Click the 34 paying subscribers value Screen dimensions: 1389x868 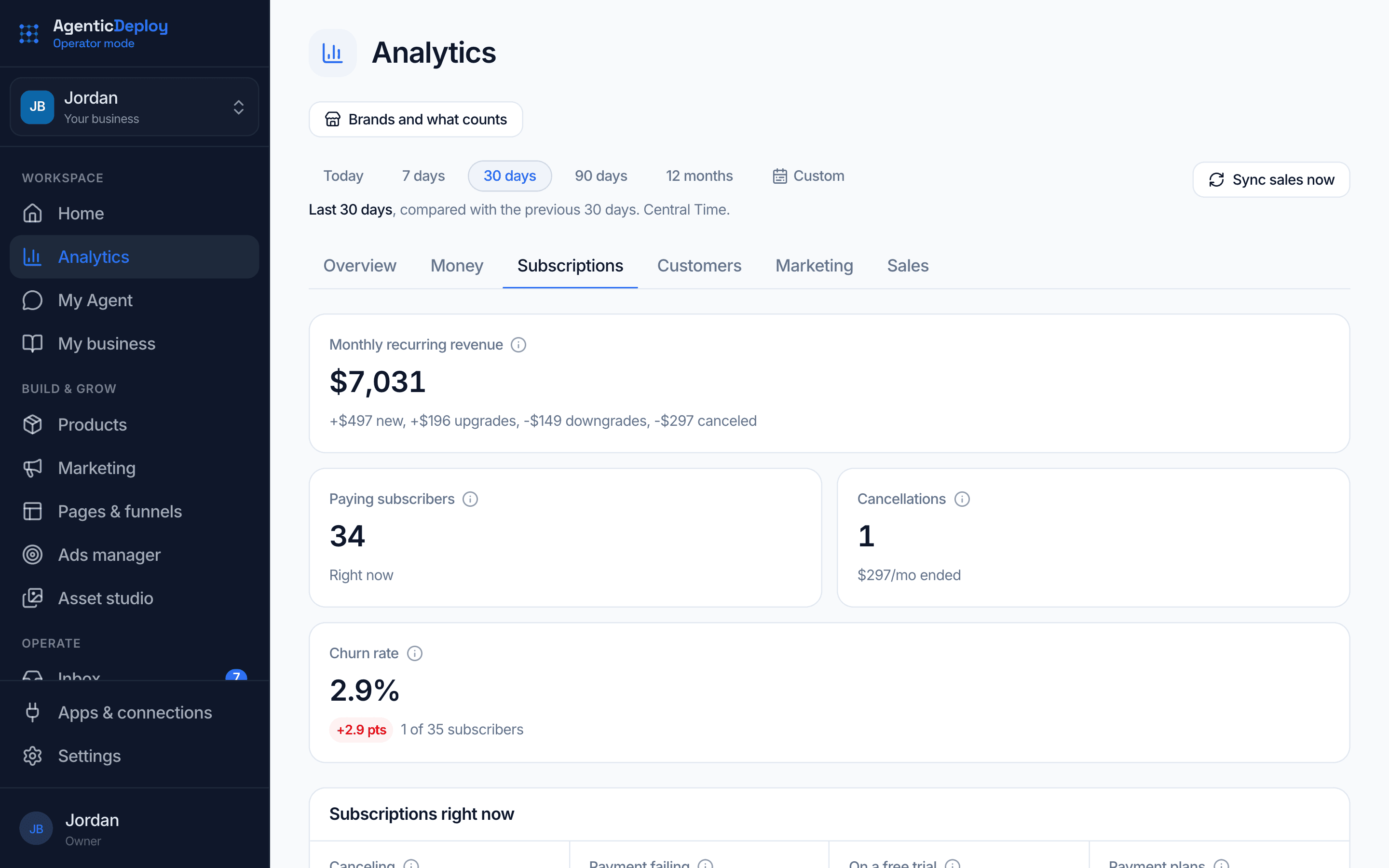coord(347,536)
